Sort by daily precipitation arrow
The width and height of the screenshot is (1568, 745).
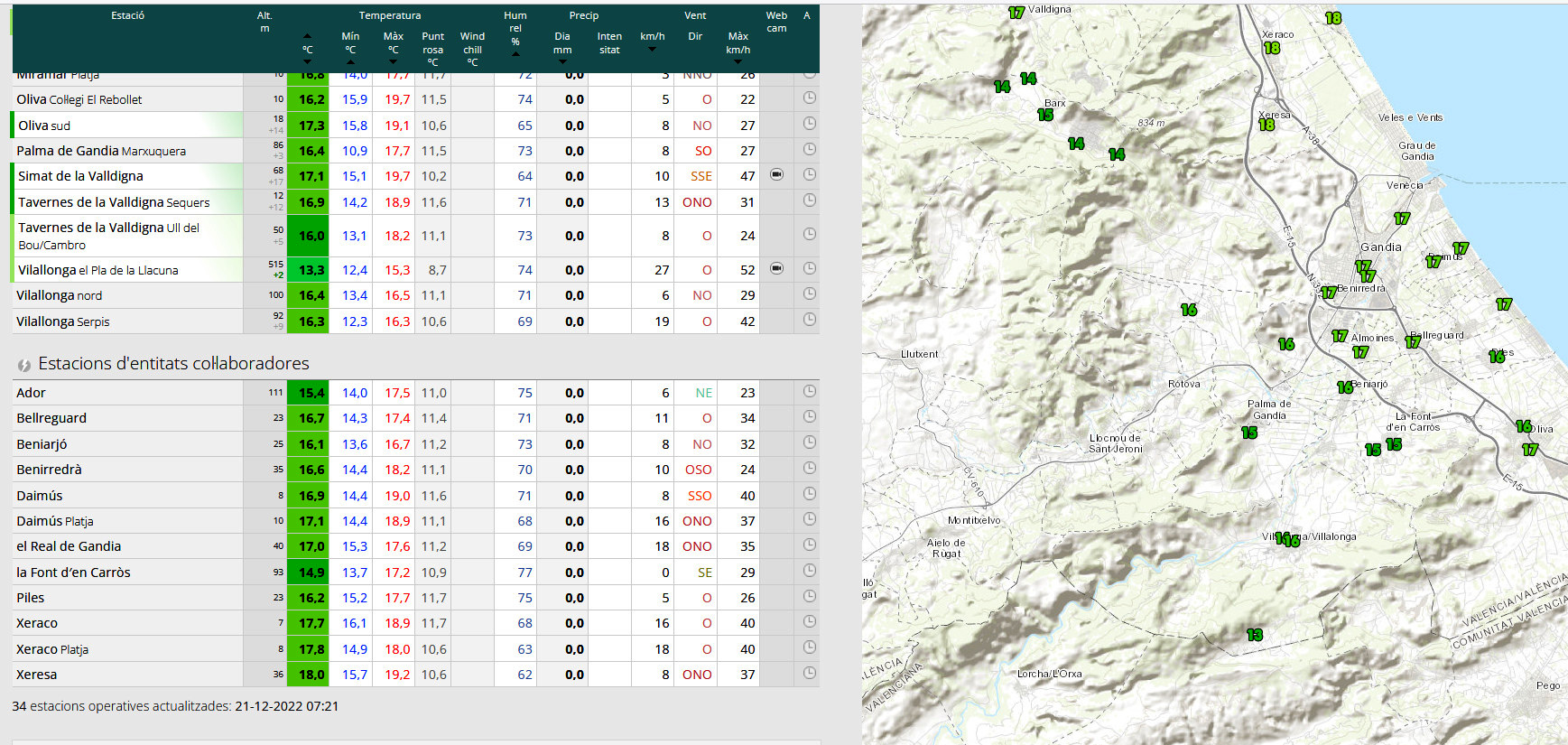(x=562, y=61)
